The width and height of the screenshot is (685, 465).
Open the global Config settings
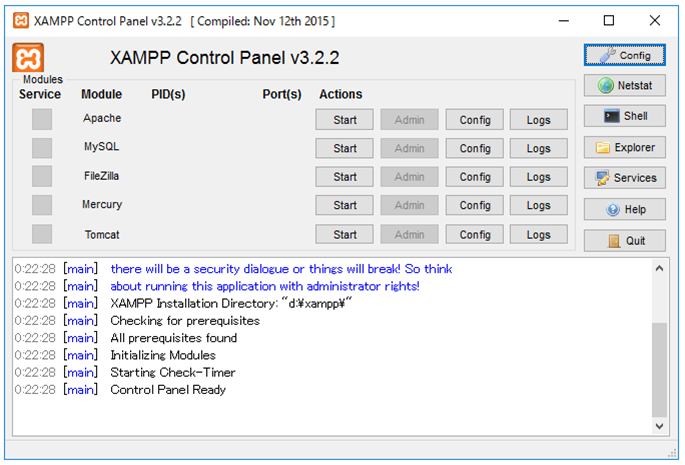click(624, 55)
